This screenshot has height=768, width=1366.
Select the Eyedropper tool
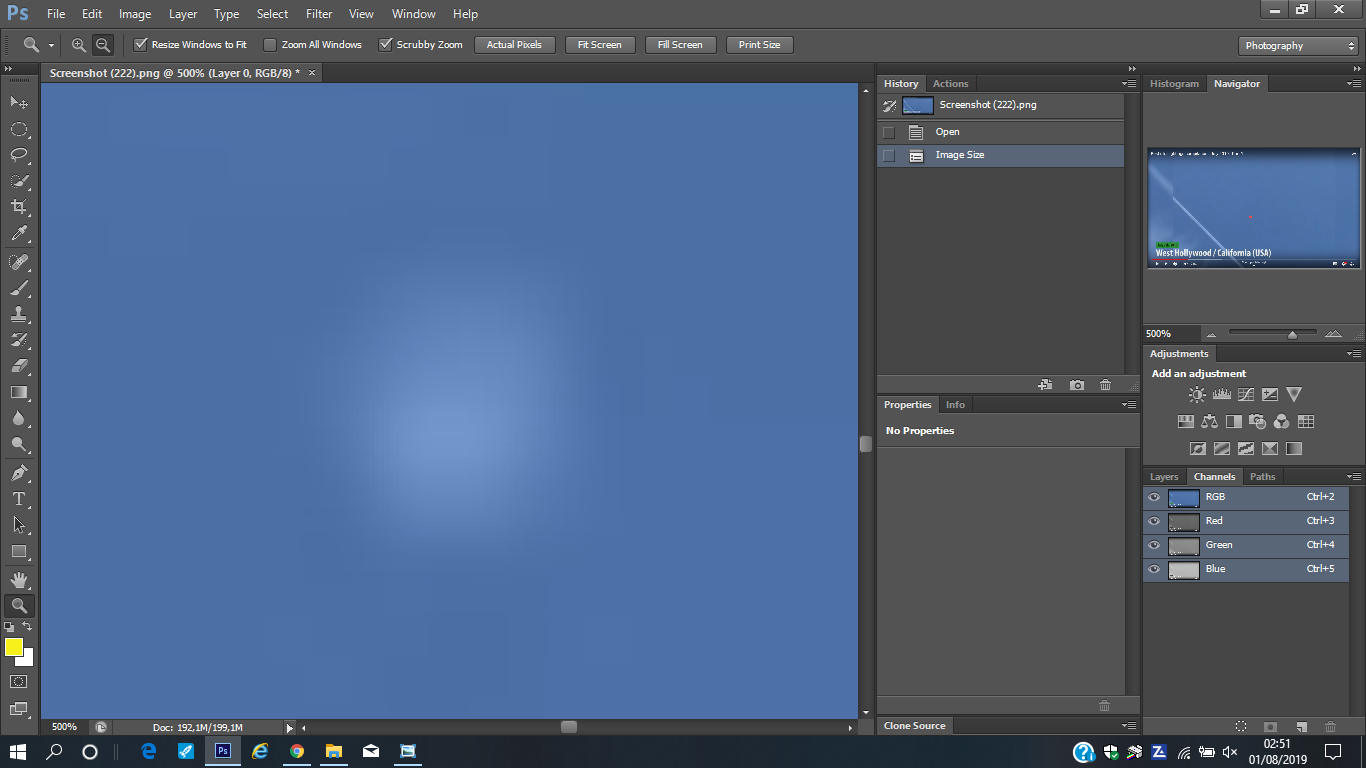[x=19, y=234]
